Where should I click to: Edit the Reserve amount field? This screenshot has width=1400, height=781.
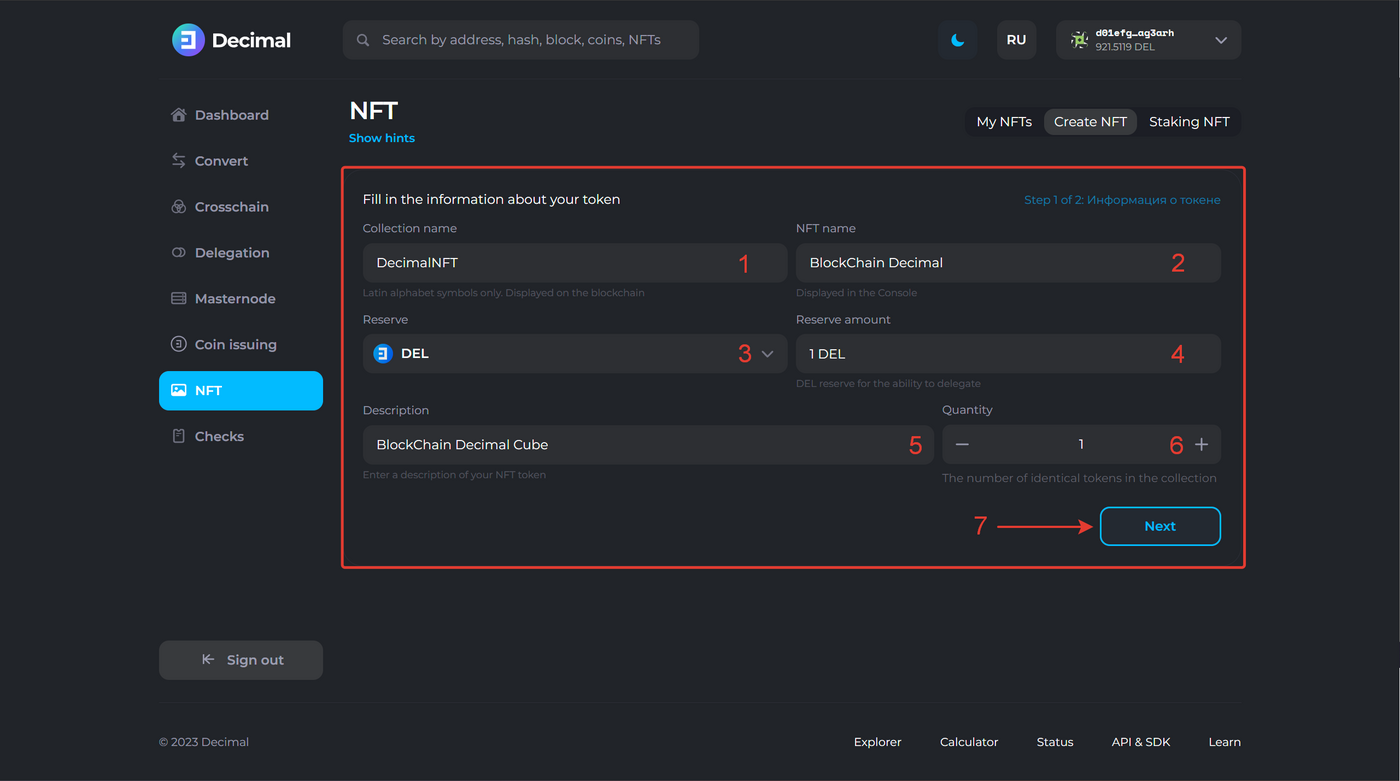(x=1008, y=353)
